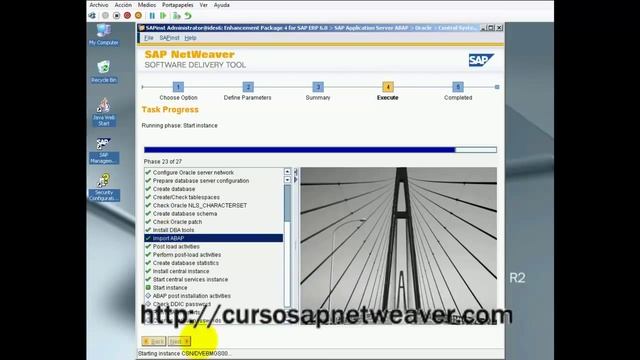Select the My Computer desktop icon
640x360 pixels.
point(104,34)
